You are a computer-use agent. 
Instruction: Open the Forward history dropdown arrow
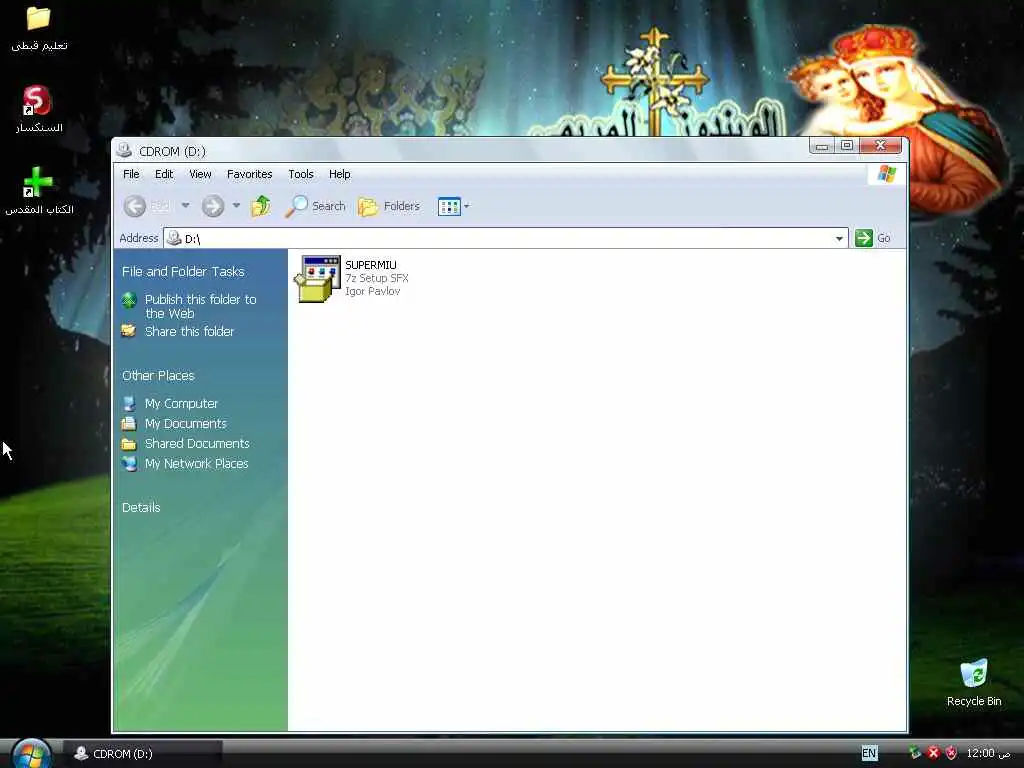(236, 206)
